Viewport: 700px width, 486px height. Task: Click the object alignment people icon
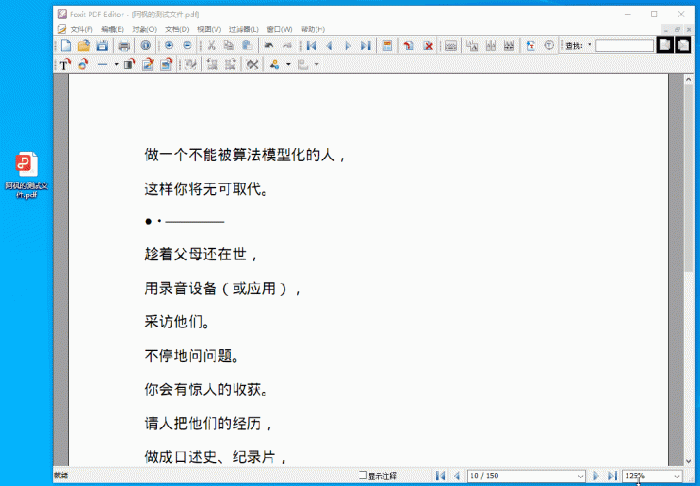point(275,65)
